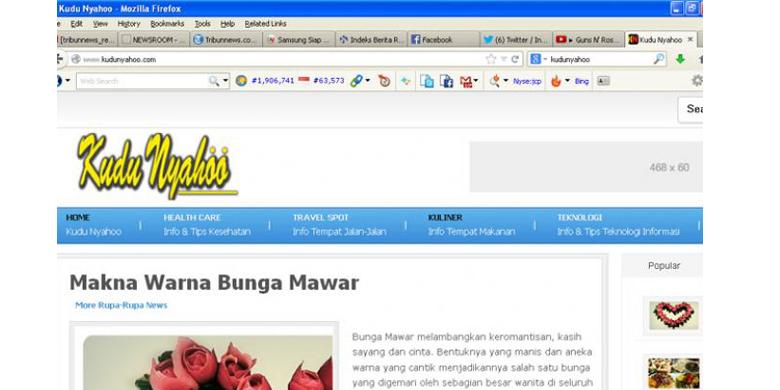Close the Kudu Nyahoo tab

click(x=690, y=39)
